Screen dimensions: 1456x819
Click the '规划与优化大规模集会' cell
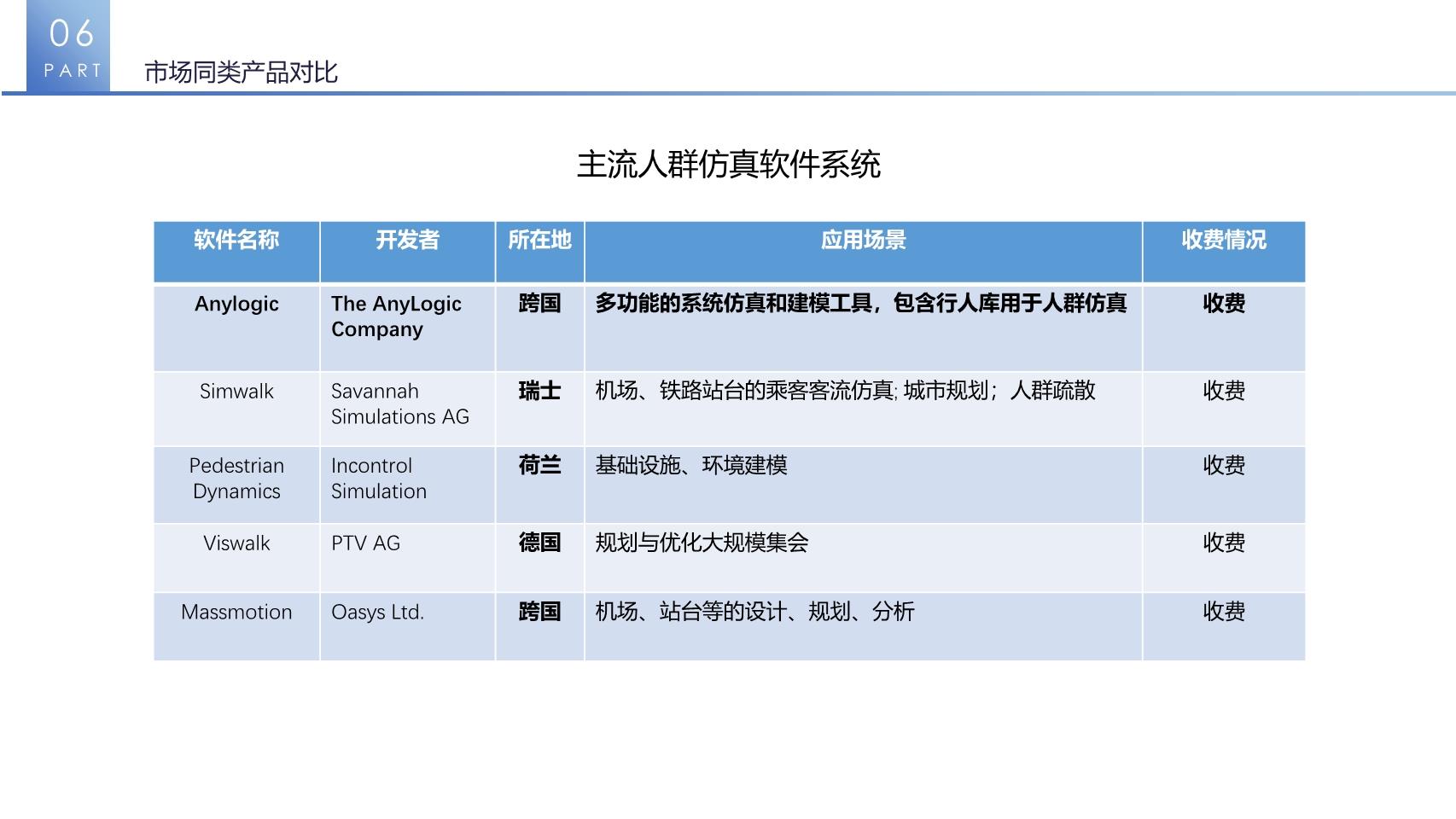click(x=864, y=558)
